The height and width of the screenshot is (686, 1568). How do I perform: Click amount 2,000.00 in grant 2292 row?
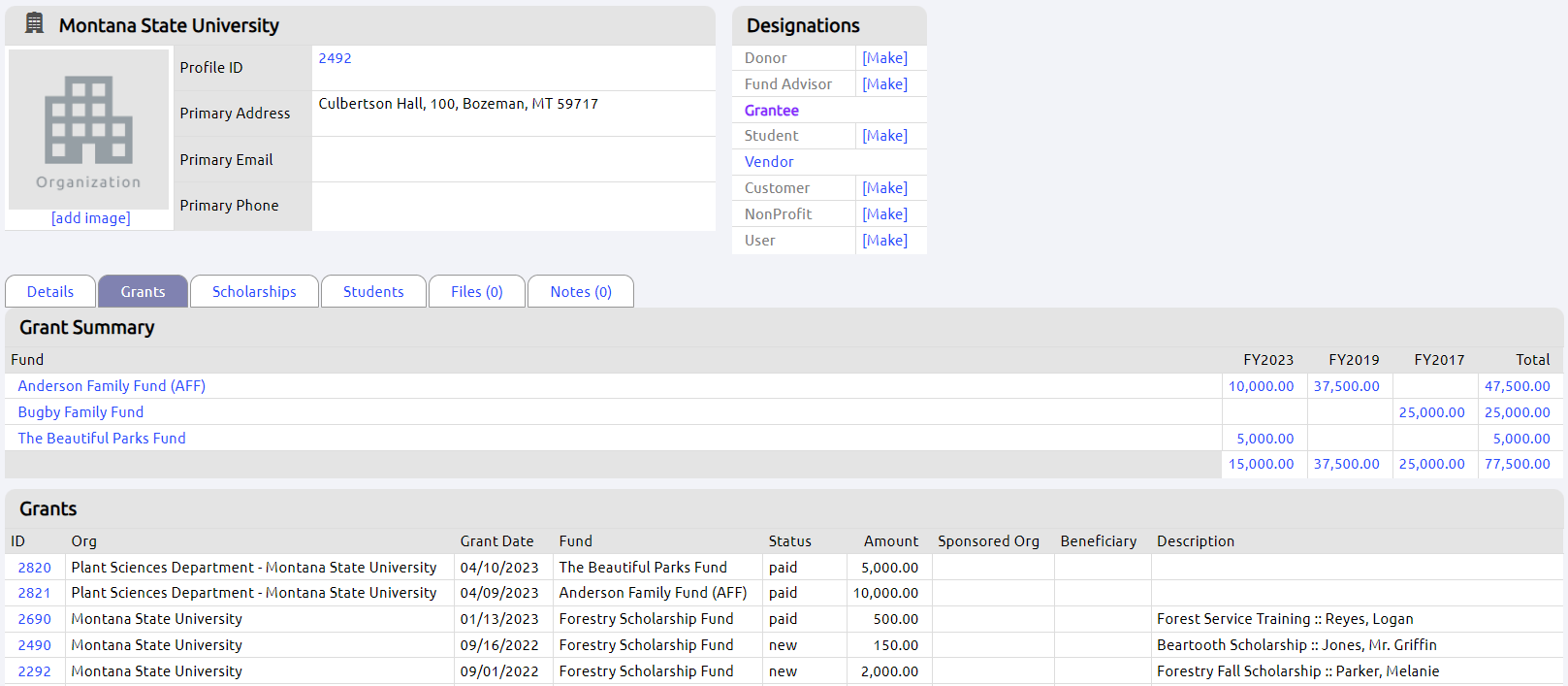point(889,671)
